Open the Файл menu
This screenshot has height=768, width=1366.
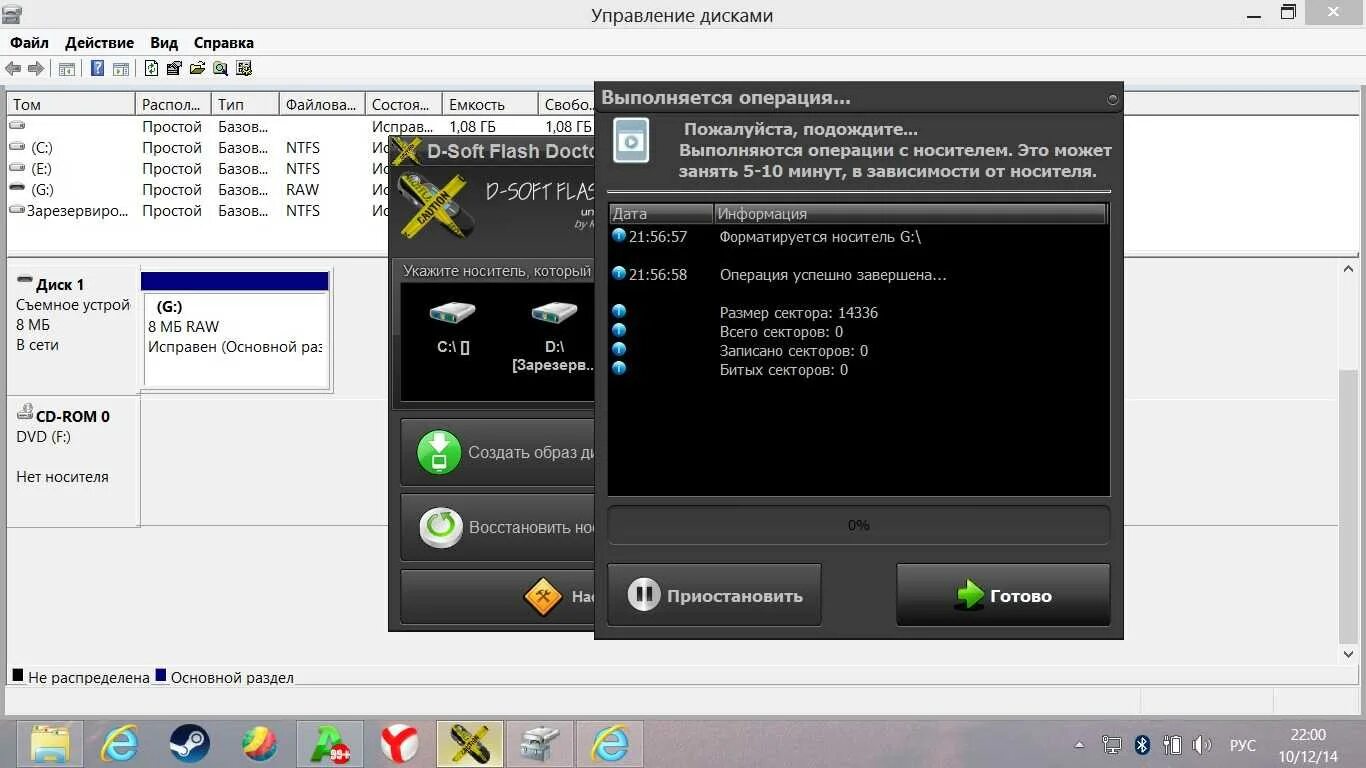click(29, 43)
